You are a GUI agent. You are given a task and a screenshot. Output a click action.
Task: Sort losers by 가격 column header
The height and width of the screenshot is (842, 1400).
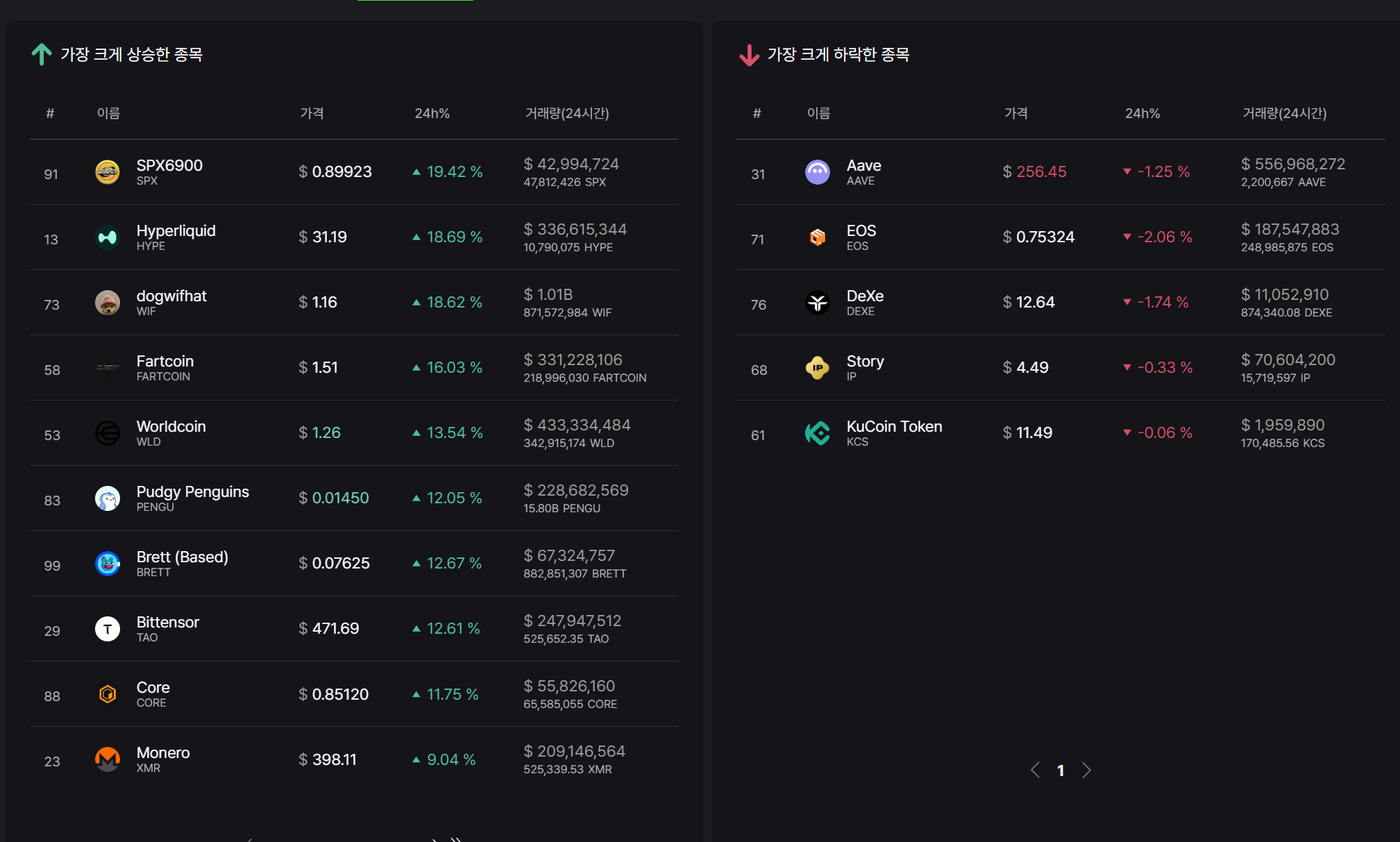[1015, 113]
